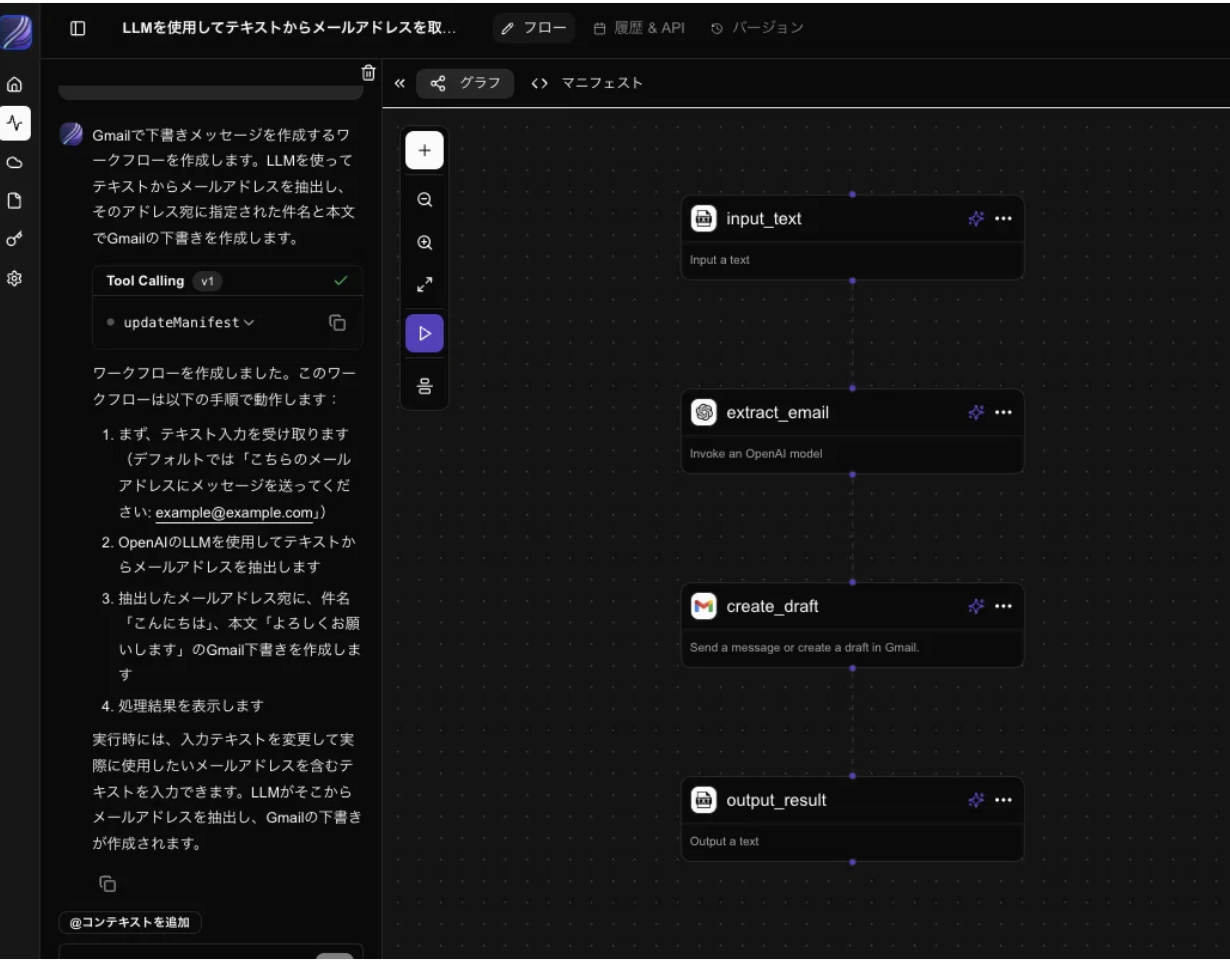Click the zoom out magnifier icon
Image resolution: width=1230 pixels, height=960 pixels.
[x=424, y=199]
